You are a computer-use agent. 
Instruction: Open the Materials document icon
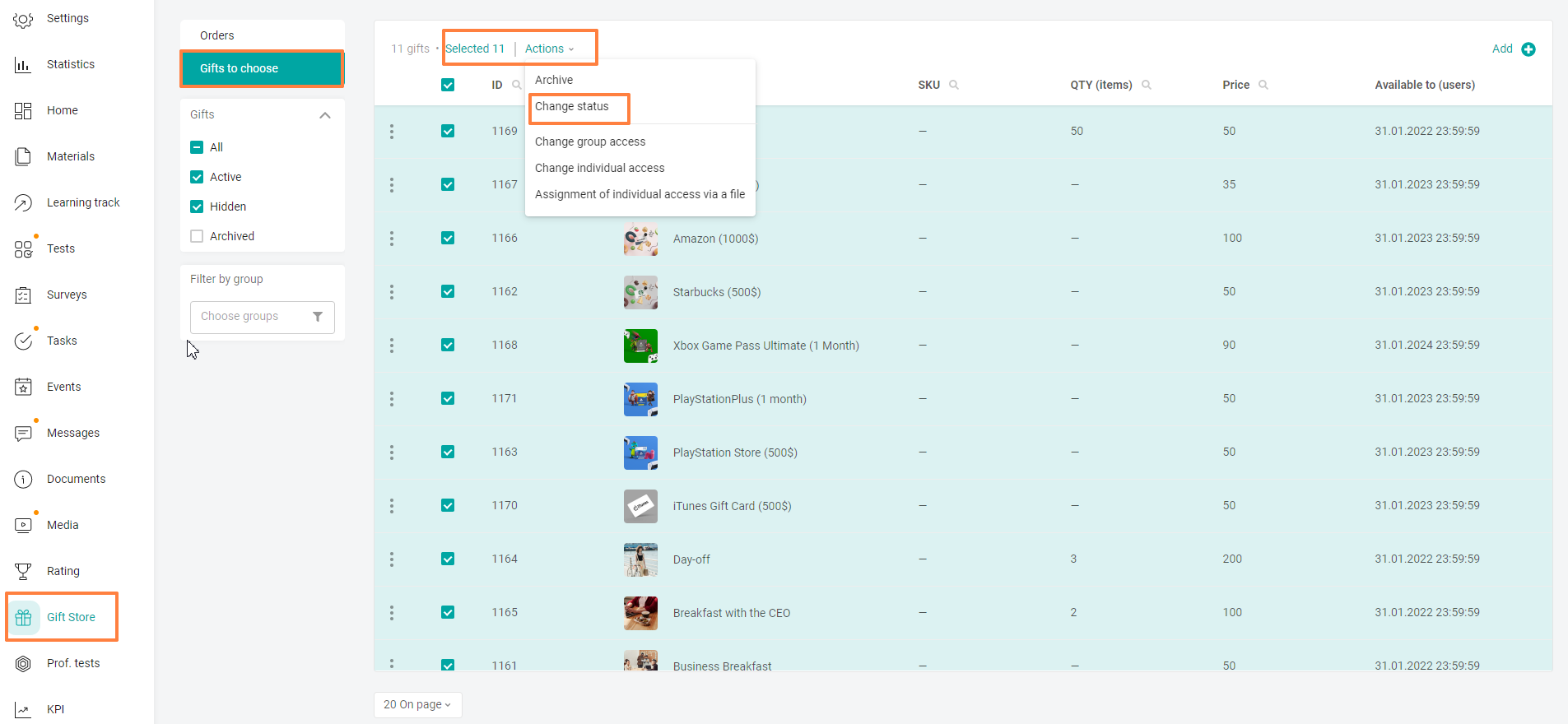tap(23, 157)
